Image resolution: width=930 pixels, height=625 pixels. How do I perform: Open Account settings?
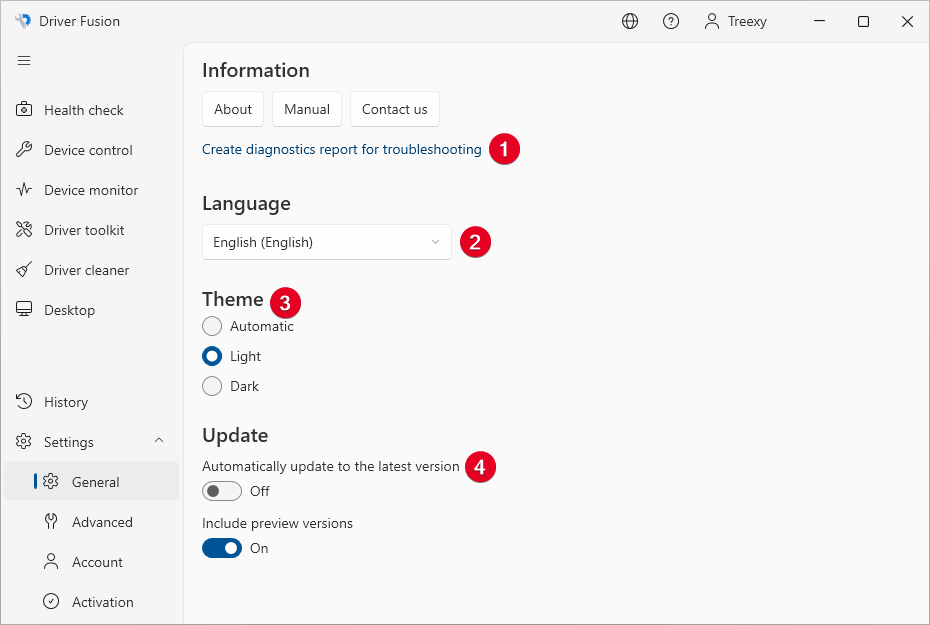[x=92, y=562]
